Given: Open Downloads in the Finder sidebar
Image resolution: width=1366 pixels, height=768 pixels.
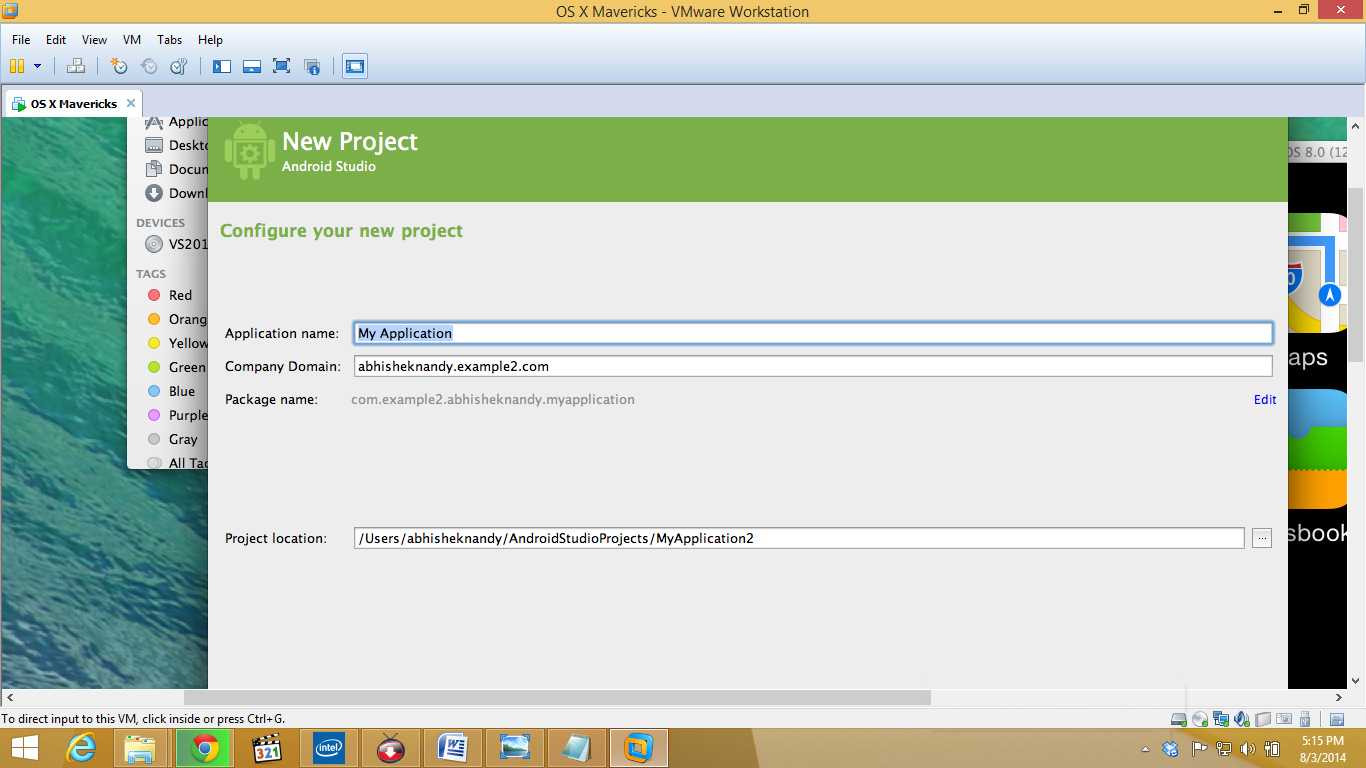Looking at the screenshot, I should click(177, 193).
